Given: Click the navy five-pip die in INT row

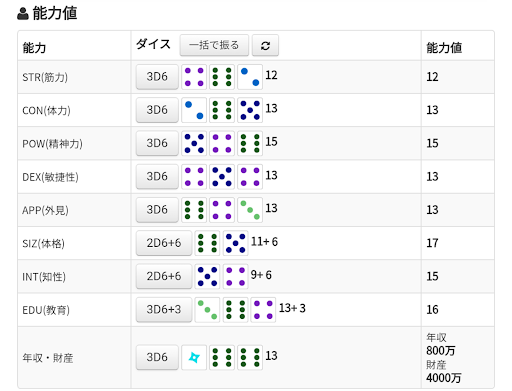Looking at the screenshot, I should point(207,276).
